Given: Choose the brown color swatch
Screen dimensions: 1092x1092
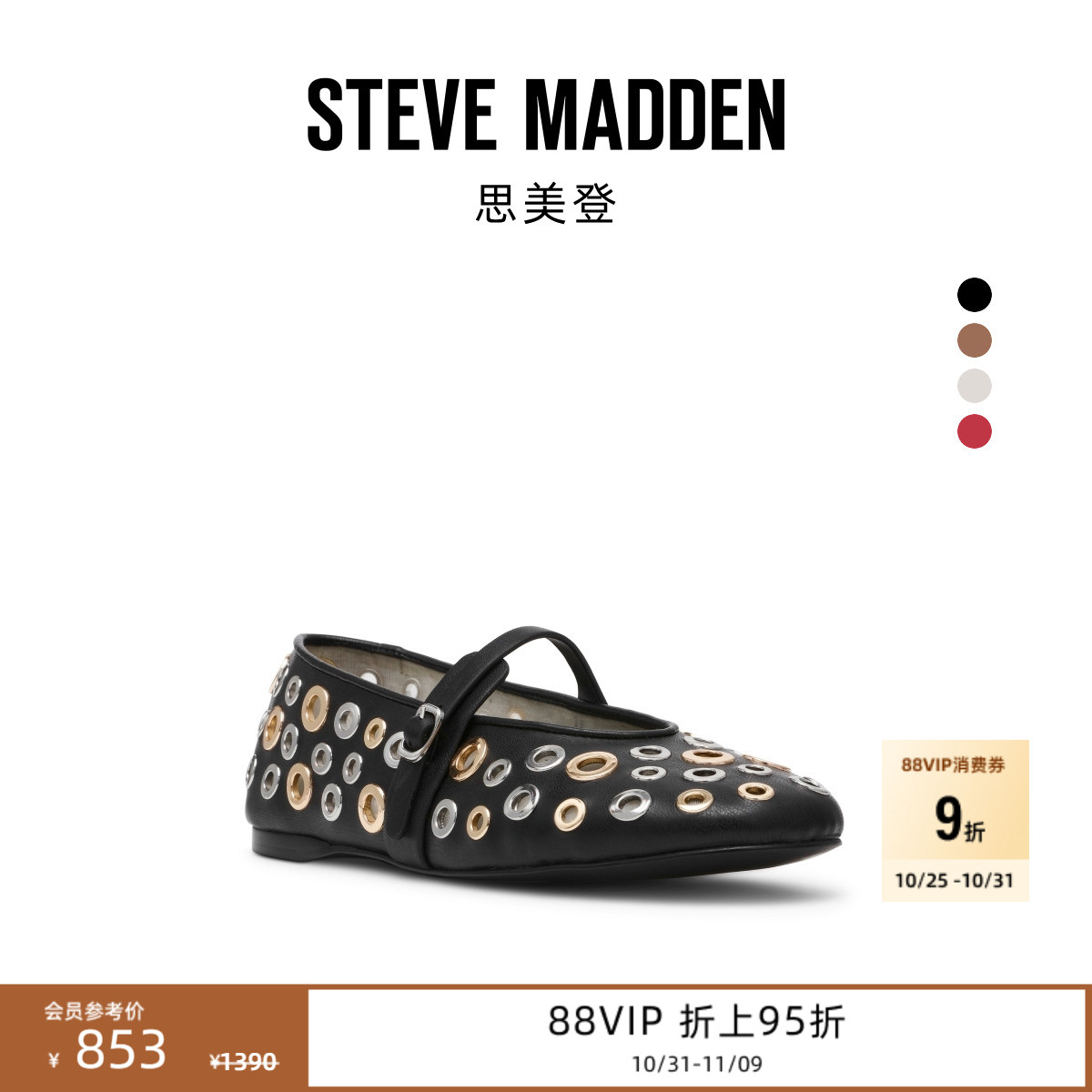Looking at the screenshot, I should [x=974, y=340].
